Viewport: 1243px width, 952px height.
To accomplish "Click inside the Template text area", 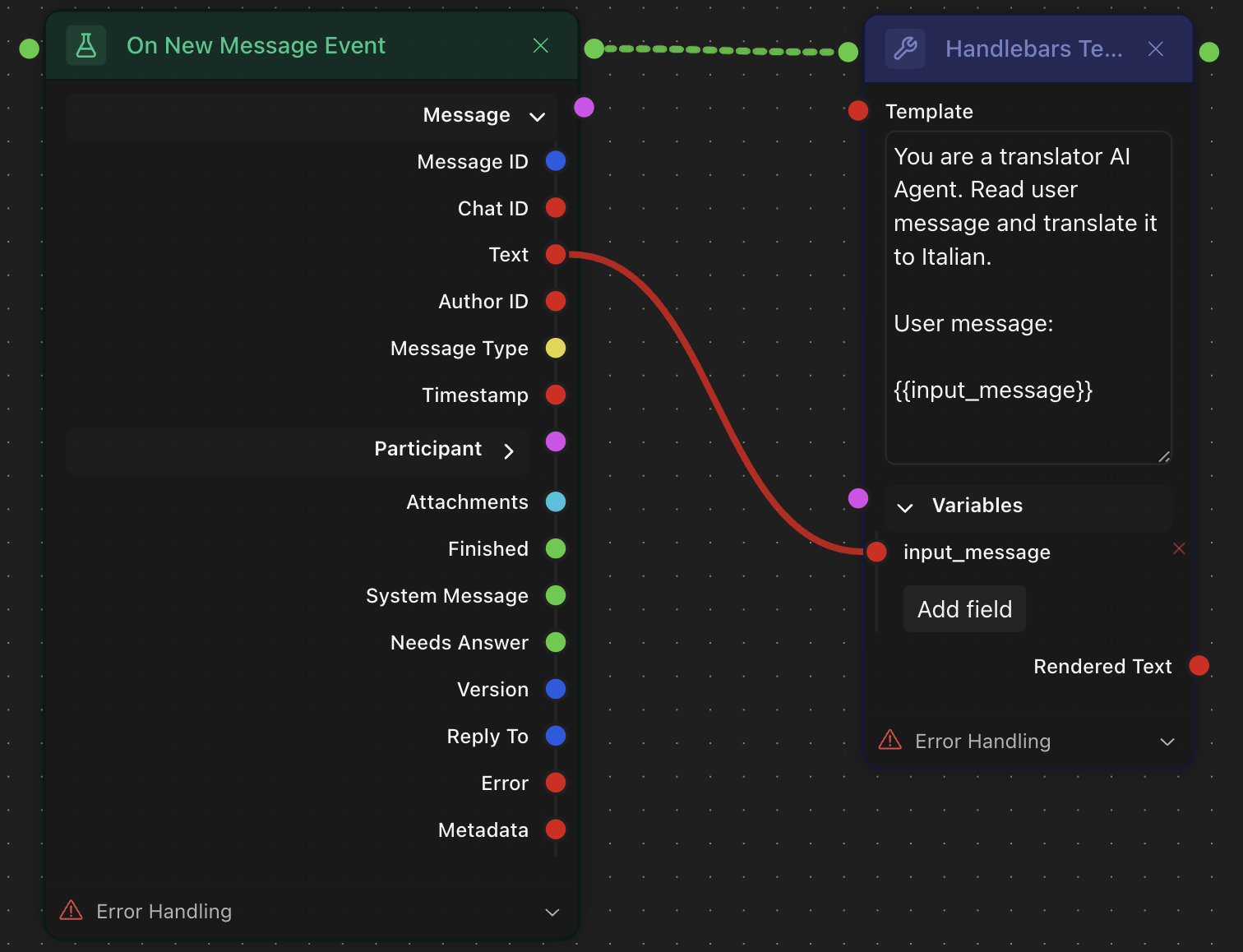I will (x=1028, y=296).
